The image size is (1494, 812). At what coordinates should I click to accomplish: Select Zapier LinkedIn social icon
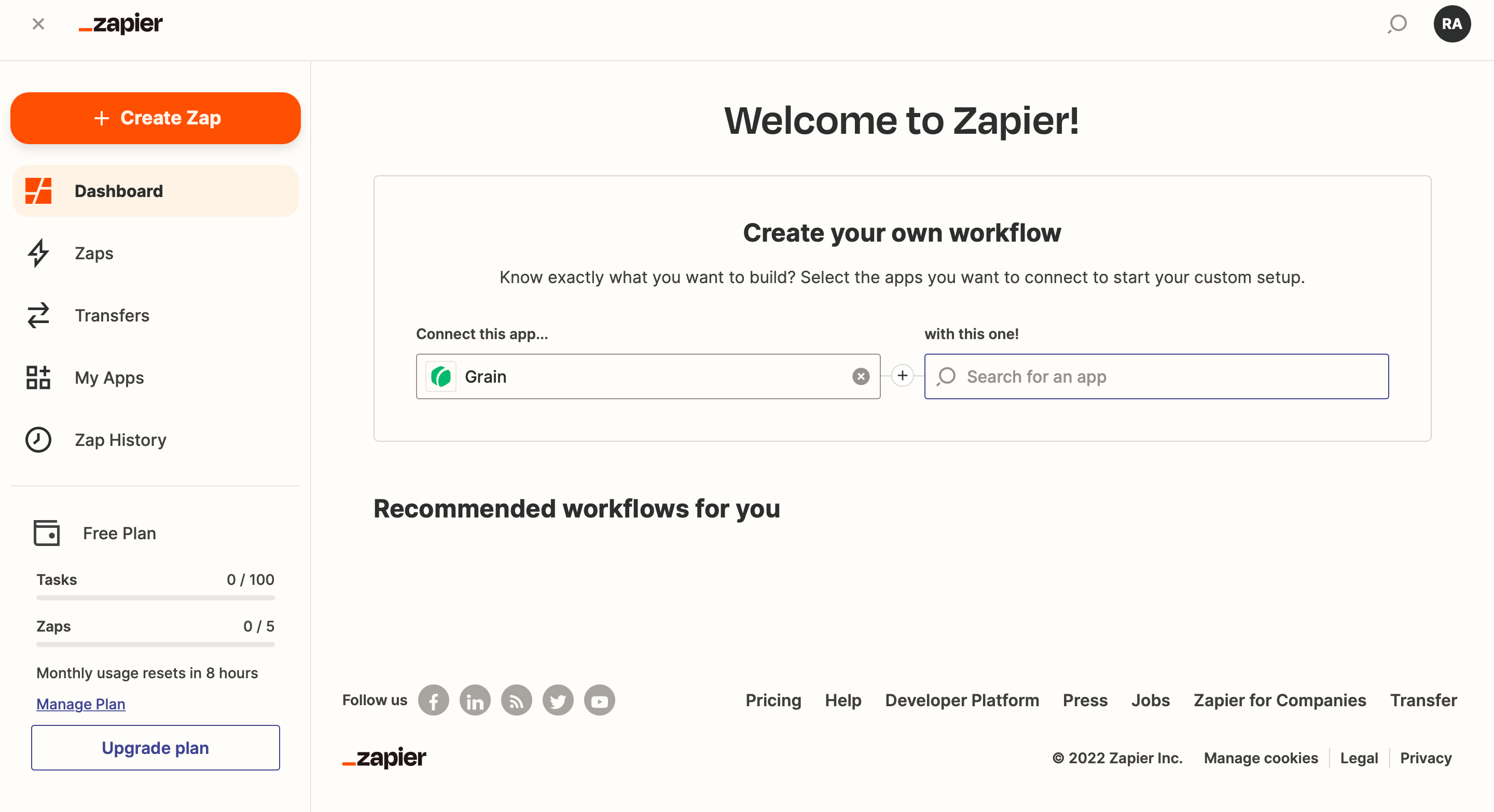coord(475,700)
